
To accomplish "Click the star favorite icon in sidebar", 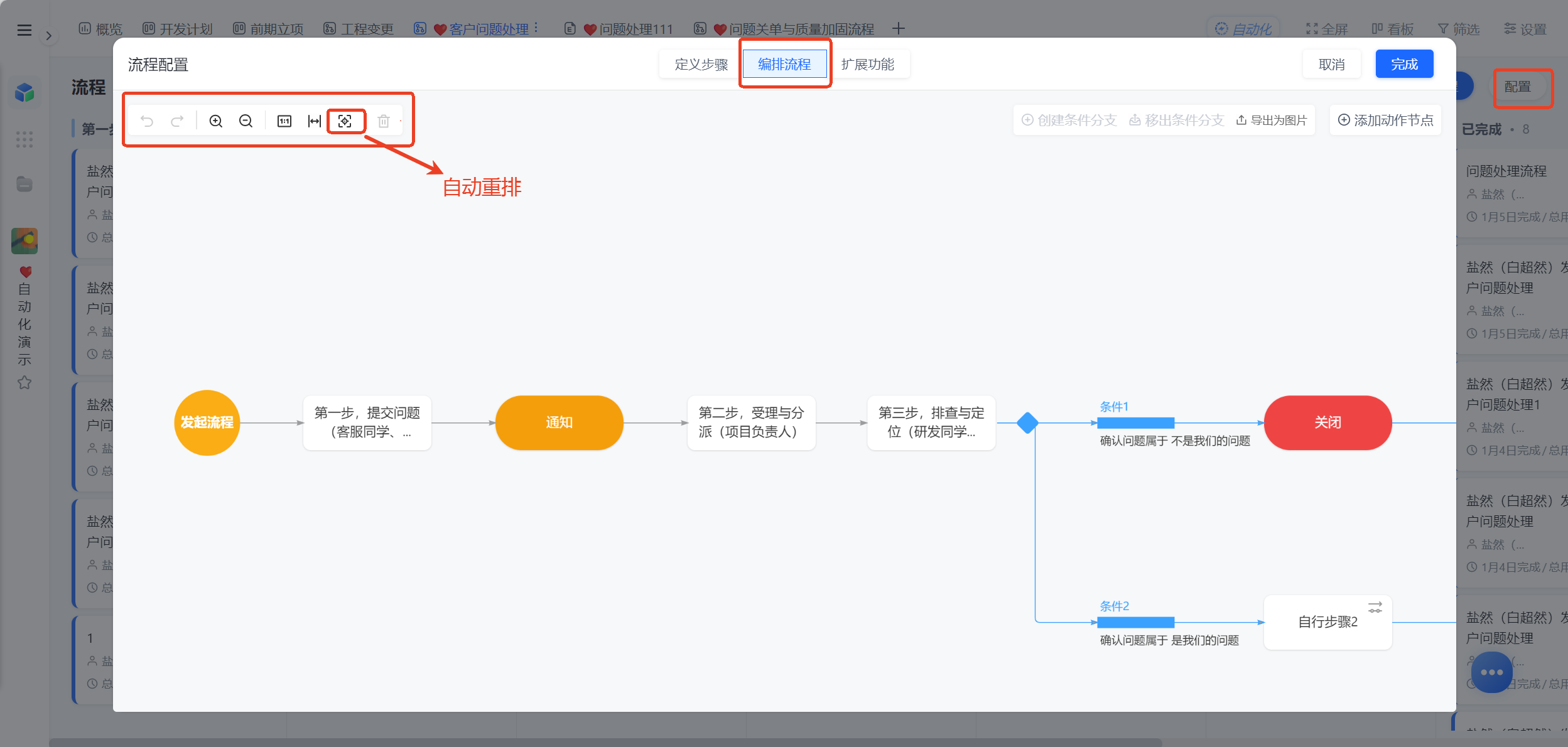I will pyautogui.click(x=24, y=382).
